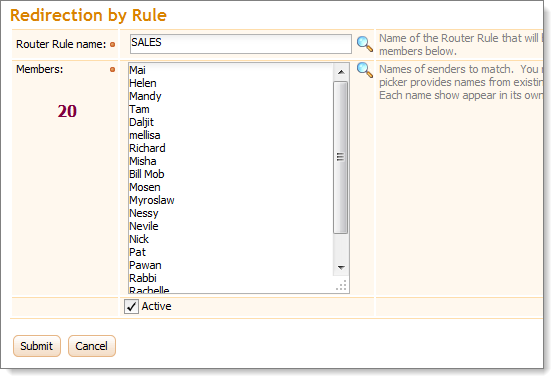Click the Richard entry in Members

click(147, 148)
